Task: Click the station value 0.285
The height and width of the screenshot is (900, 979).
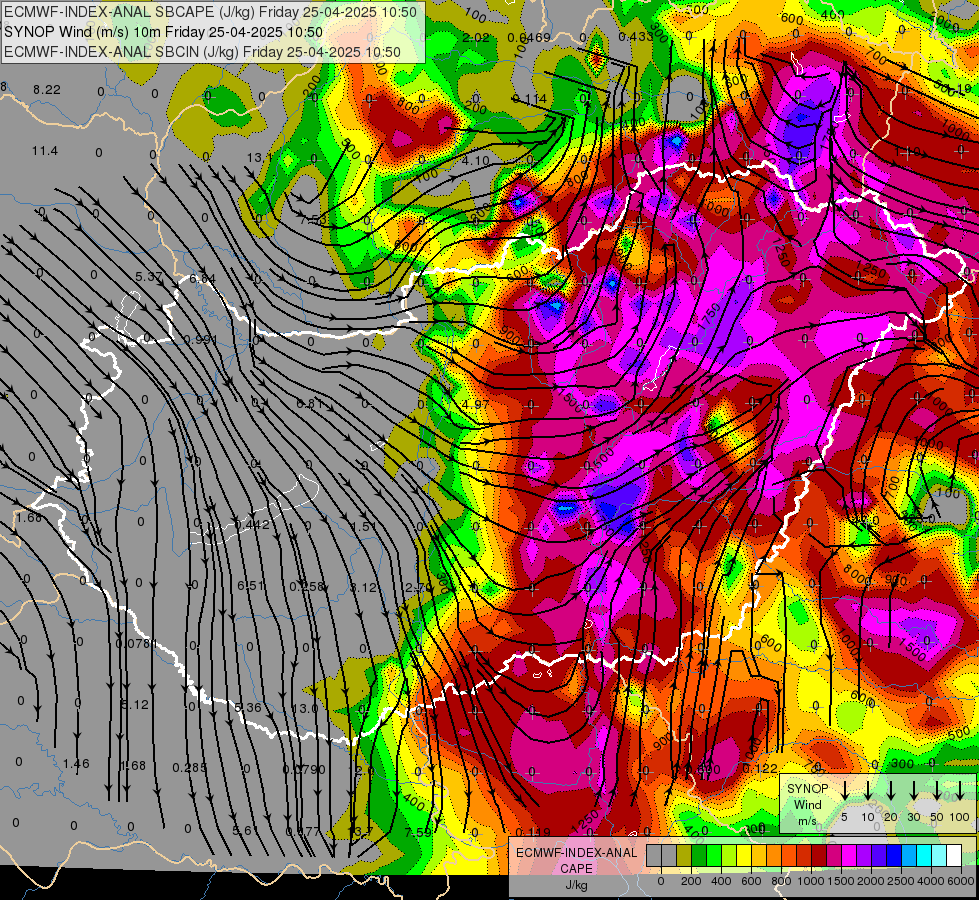Action: (189, 768)
